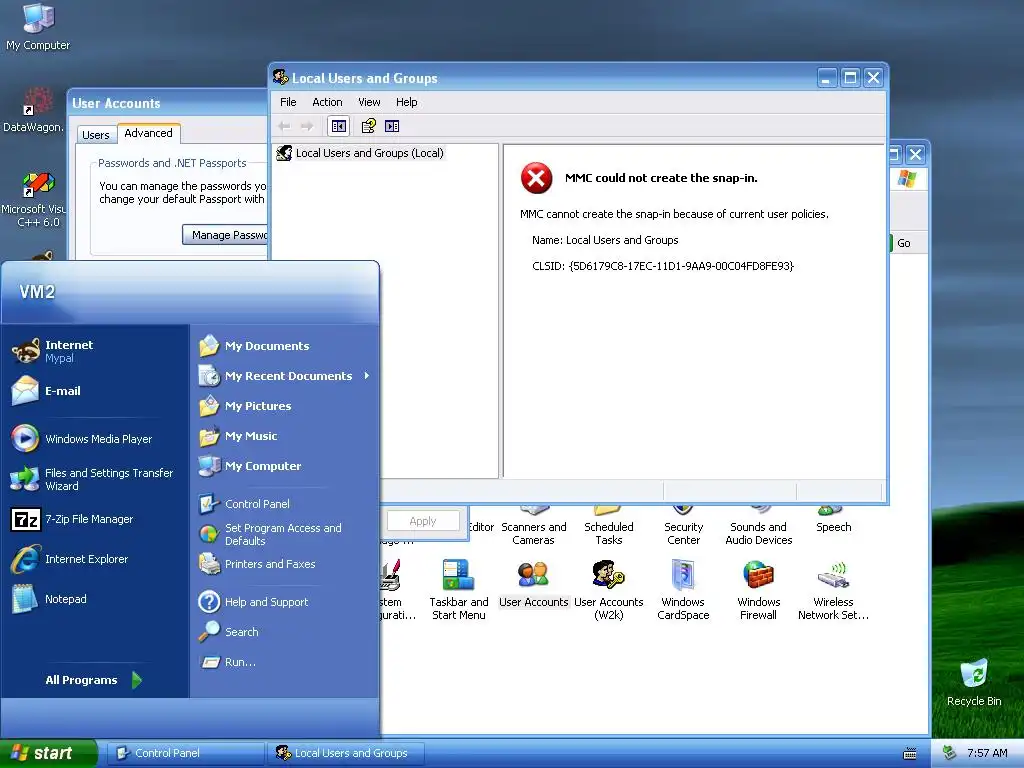Open My Pictures folder
1024x768 pixels.
[x=245, y=406]
